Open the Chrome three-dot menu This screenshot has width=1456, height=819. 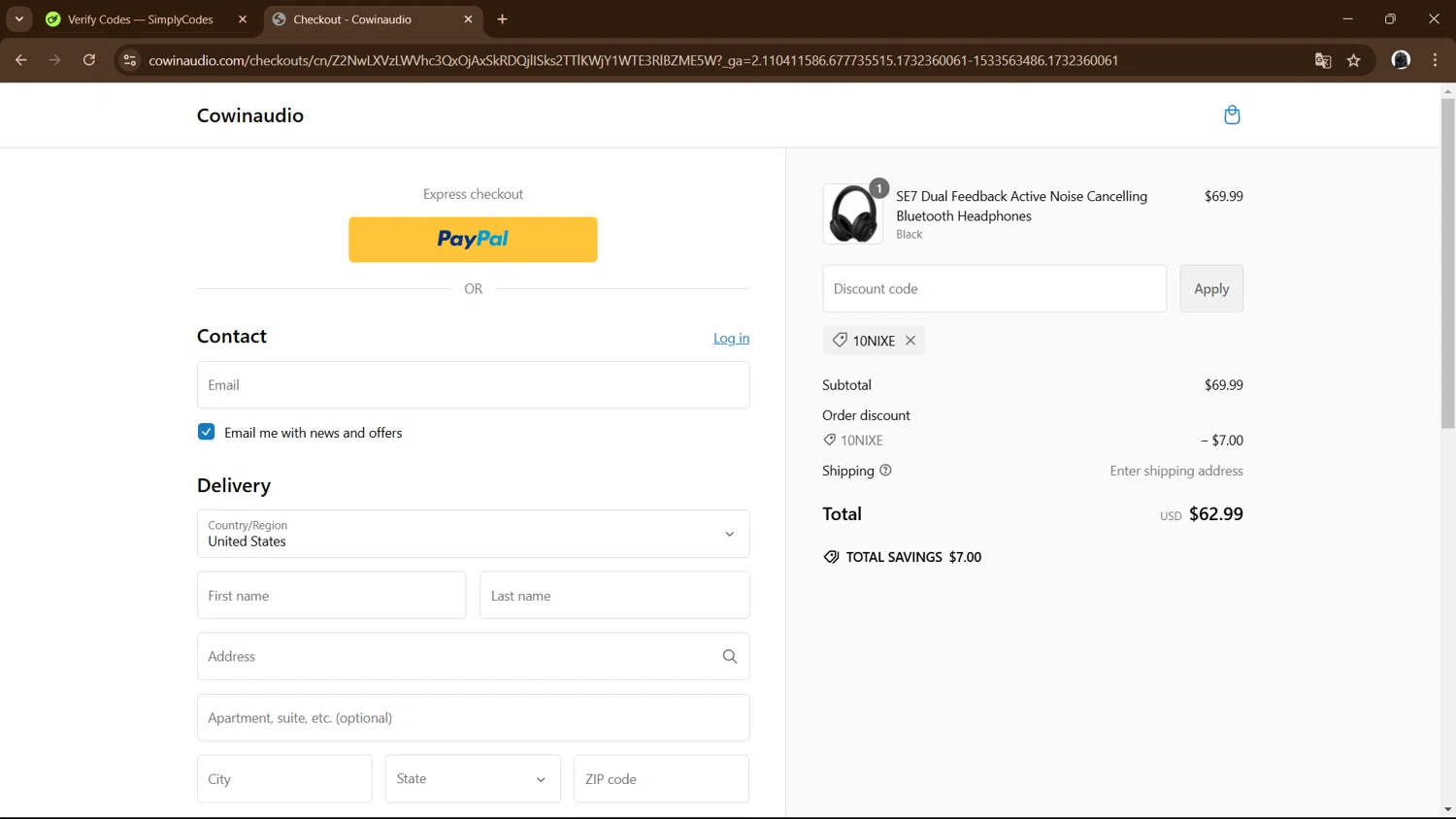[x=1436, y=60]
